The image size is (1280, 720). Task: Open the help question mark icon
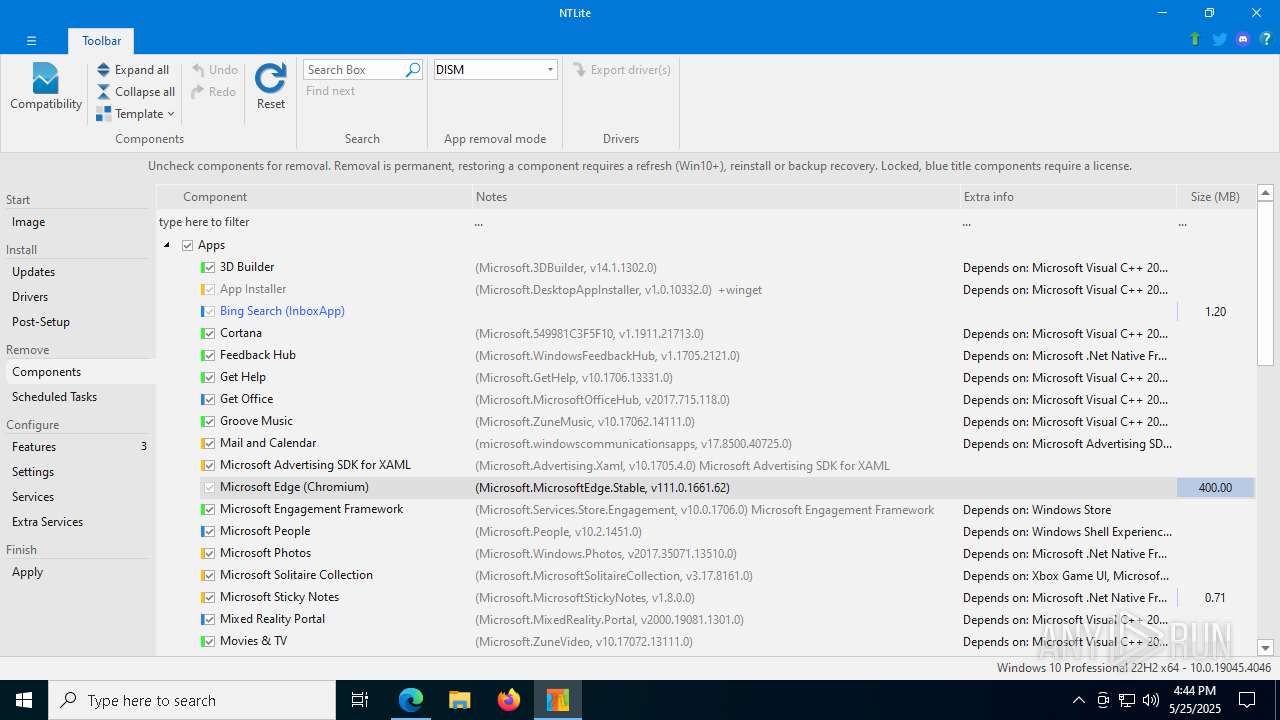tap(1265, 40)
